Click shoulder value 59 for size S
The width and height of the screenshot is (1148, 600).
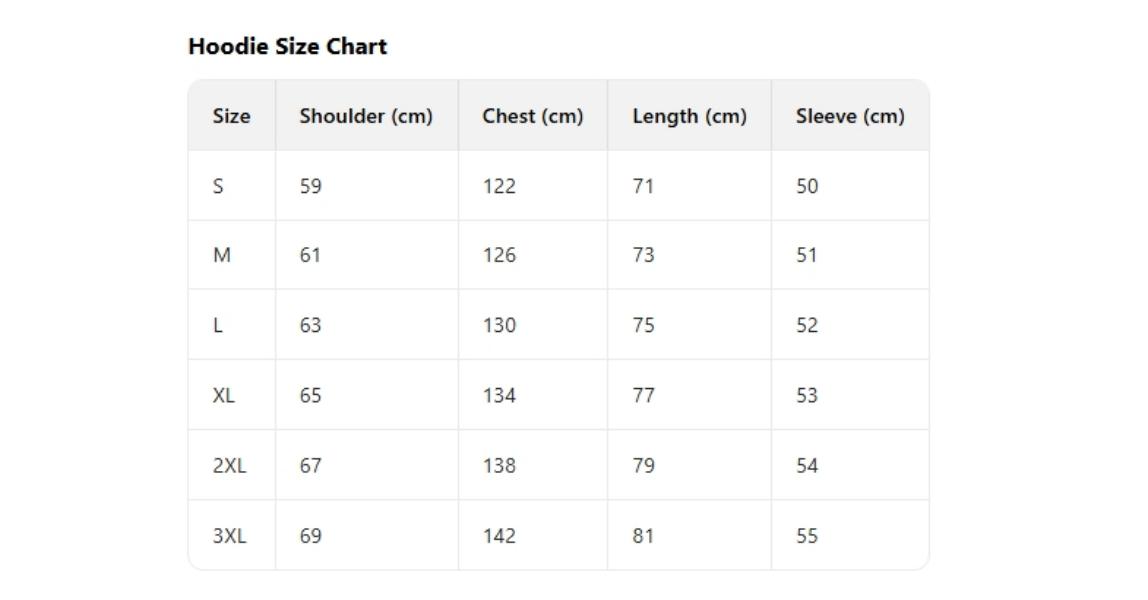click(310, 186)
